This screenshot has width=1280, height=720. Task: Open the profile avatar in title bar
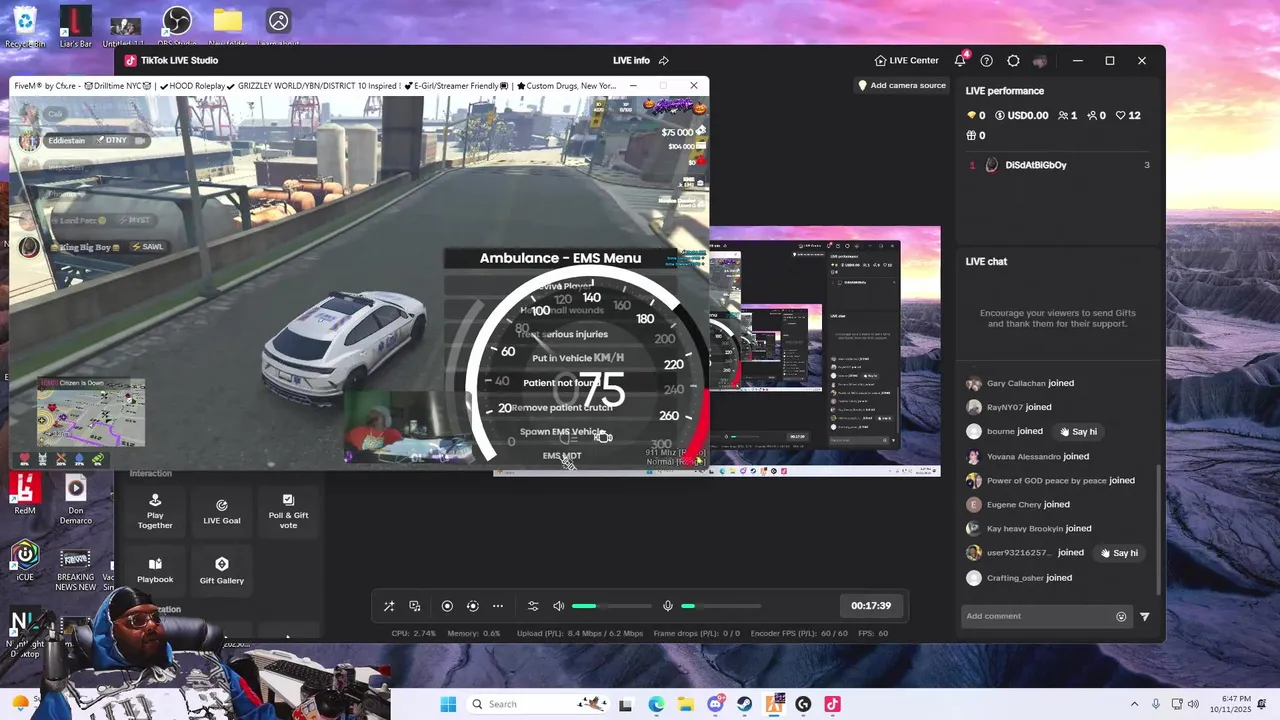tap(1040, 60)
